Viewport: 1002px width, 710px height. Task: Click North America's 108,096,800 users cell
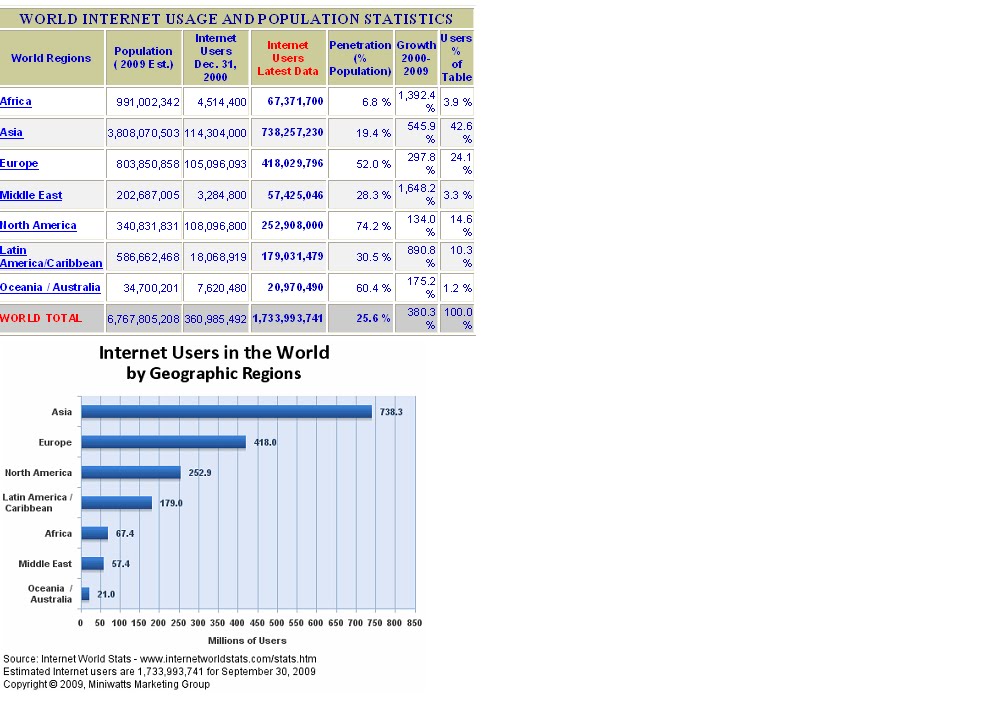tap(215, 226)
